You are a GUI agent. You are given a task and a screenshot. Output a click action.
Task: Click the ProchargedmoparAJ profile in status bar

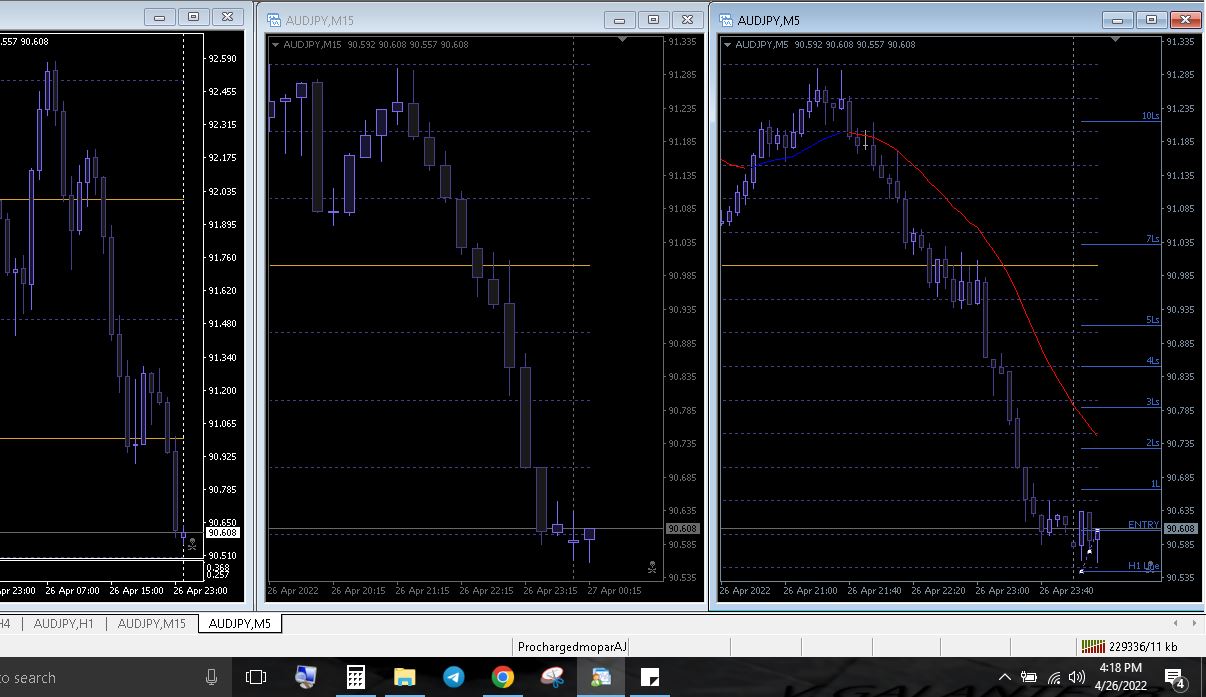(572, 647)
